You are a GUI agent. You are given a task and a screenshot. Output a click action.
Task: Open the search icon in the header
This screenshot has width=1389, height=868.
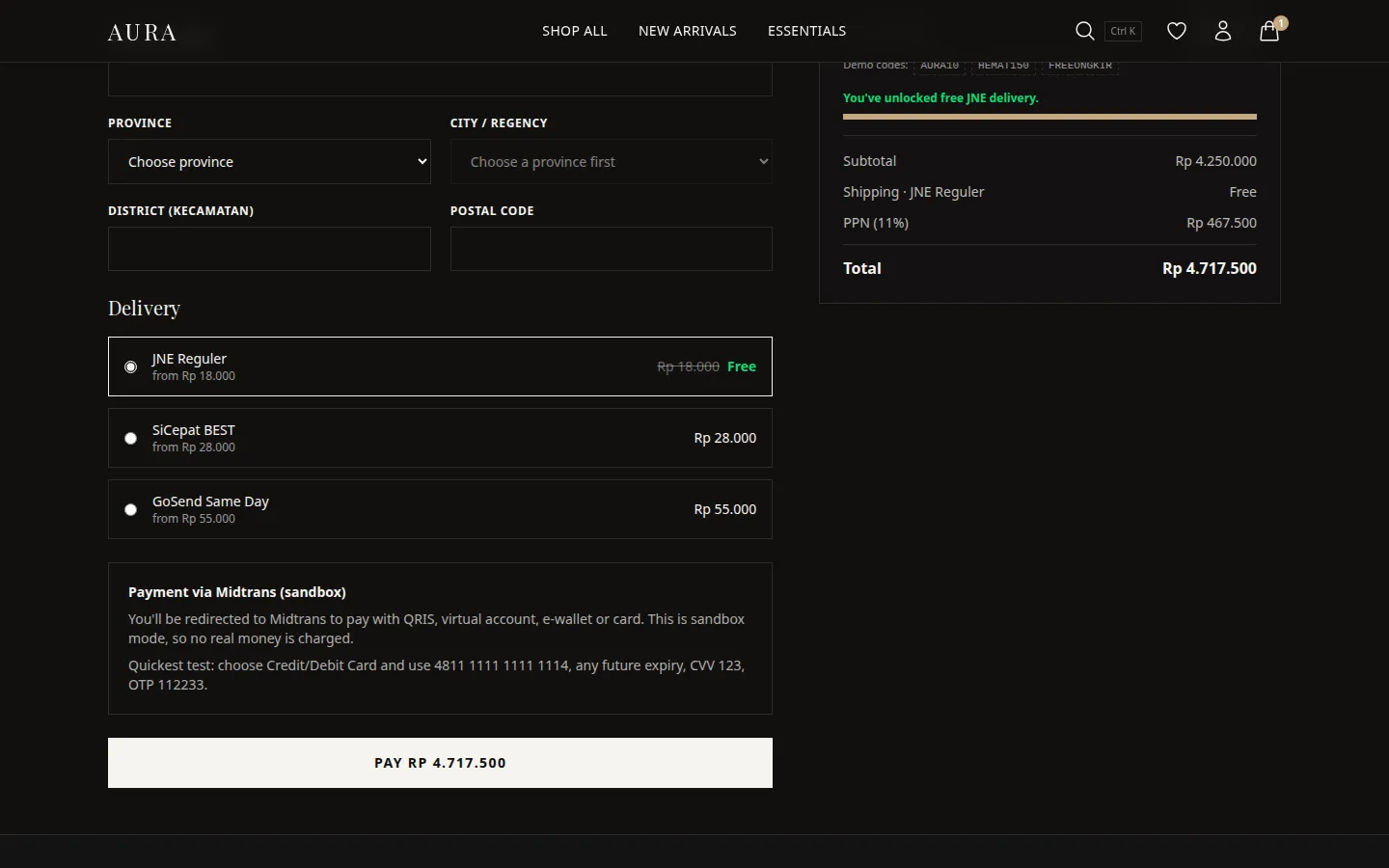(1084, 31)
